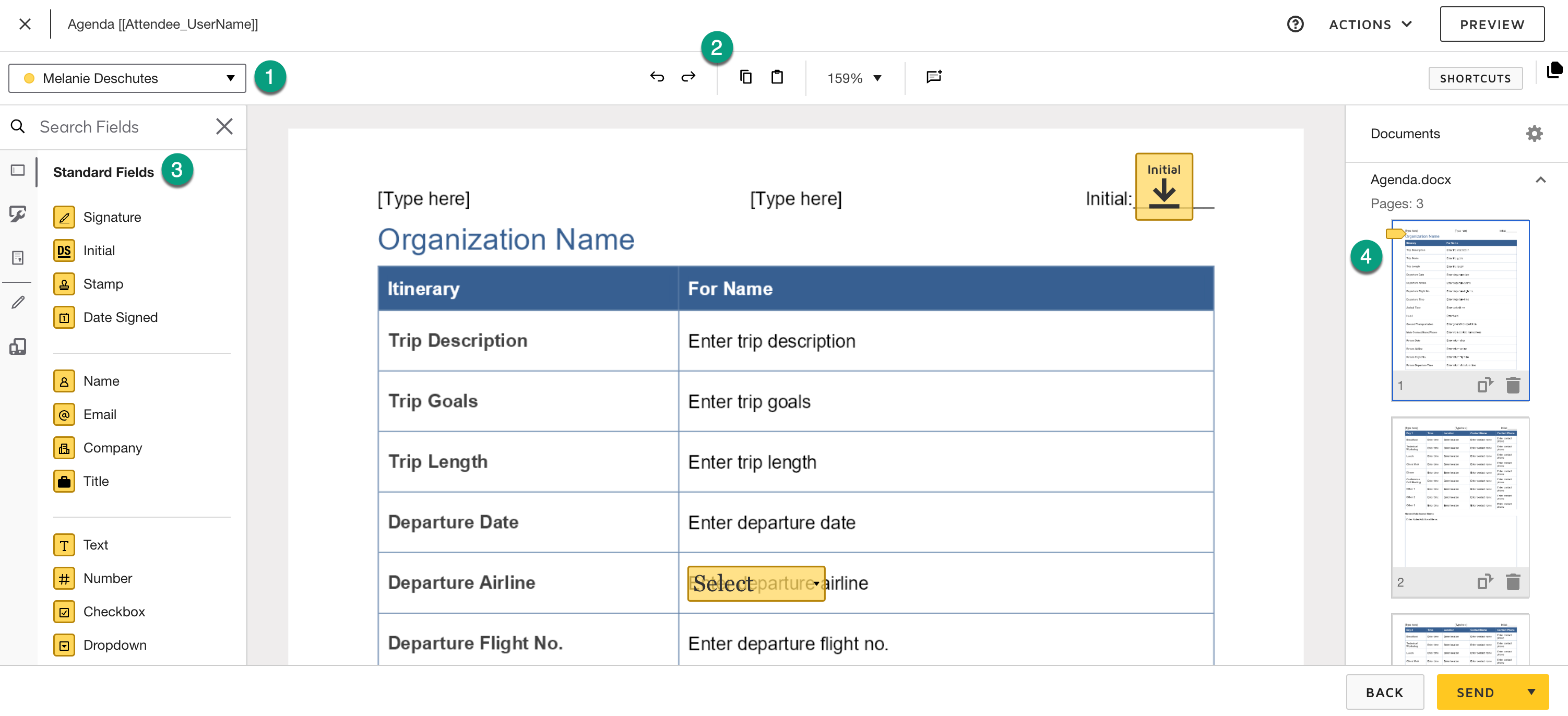Click the add comment icon
The height and width of the screenshot is (716, 1568).
point(934,77)
